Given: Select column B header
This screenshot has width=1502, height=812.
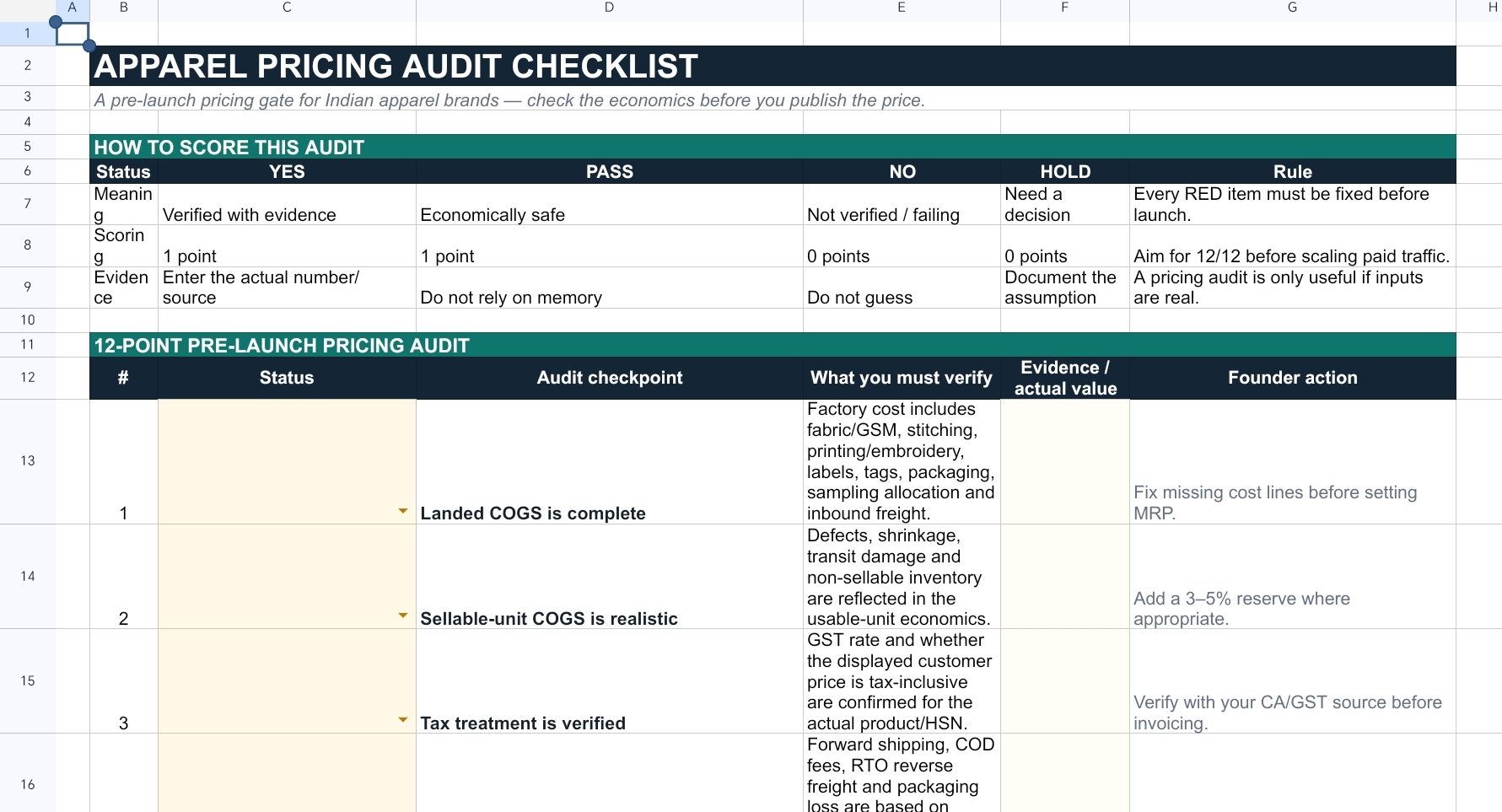Looking at the screenshot, I should 124,8.
